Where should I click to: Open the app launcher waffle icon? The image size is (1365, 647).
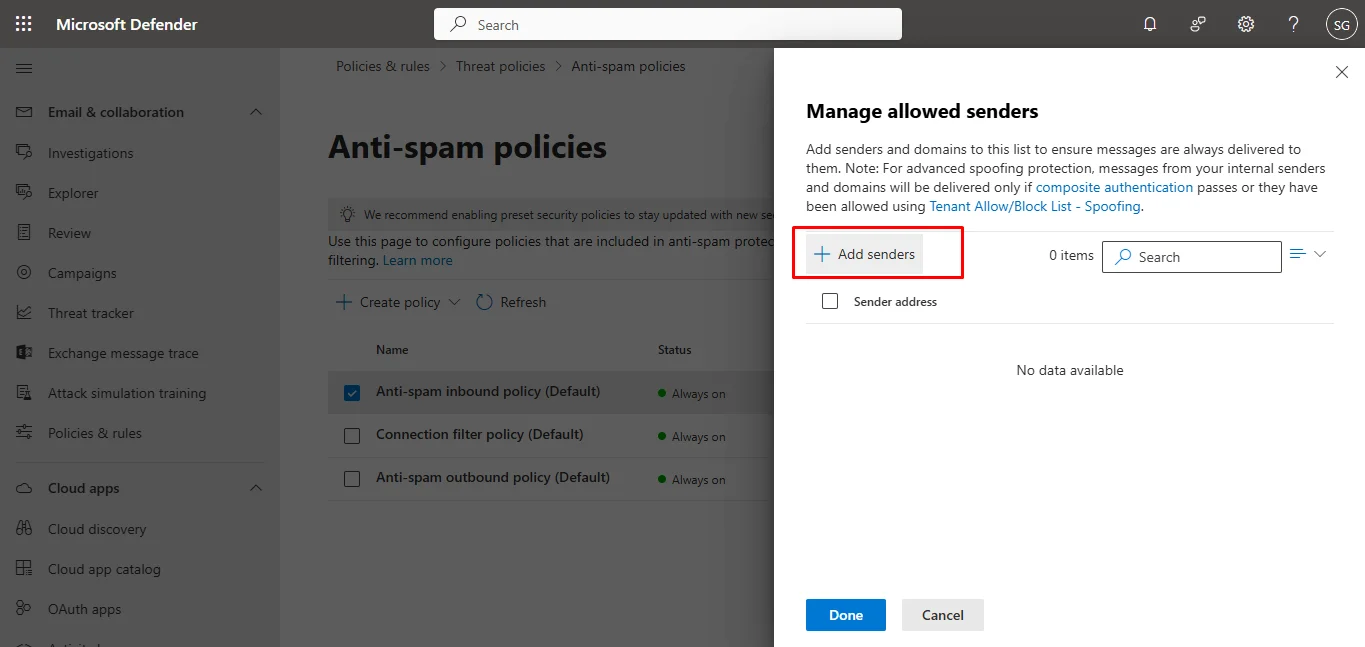coord(24,24)
